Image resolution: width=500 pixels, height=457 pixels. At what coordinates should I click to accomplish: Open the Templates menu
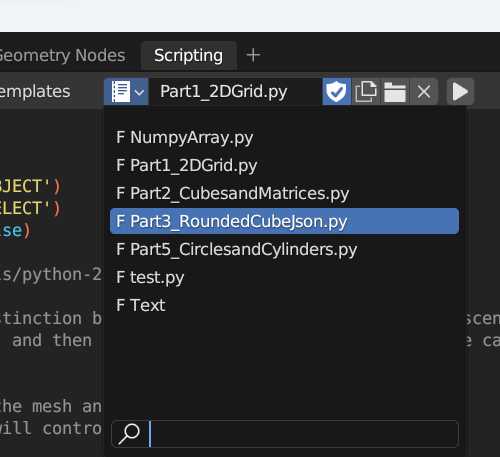click(x=35, y=92)
